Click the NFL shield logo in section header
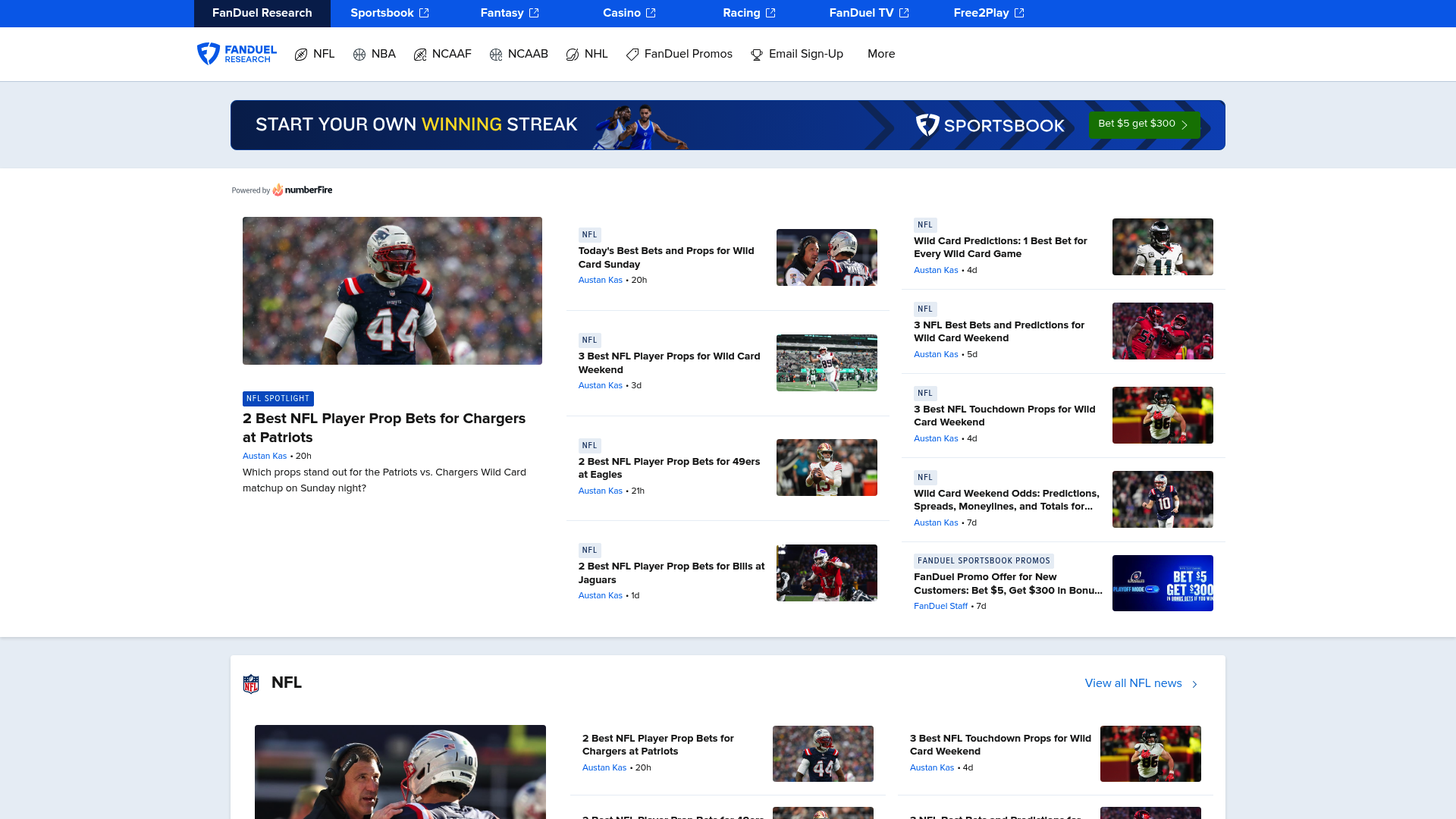The height and width of the screenshot is (819, 1456). tap(251, 683)
